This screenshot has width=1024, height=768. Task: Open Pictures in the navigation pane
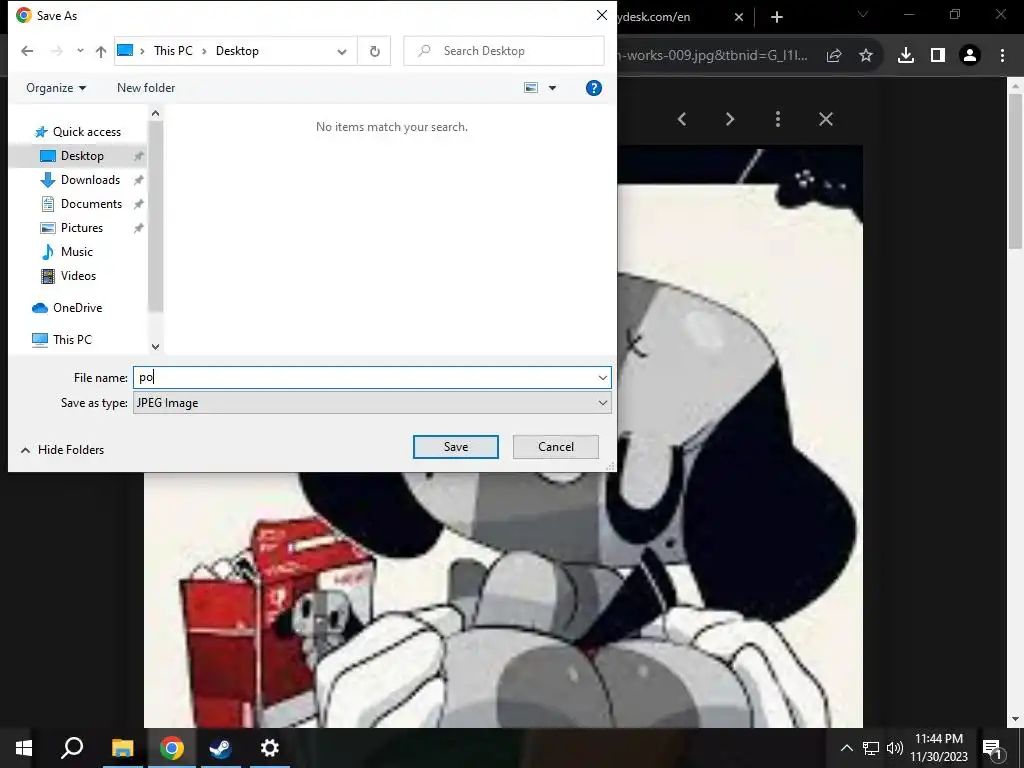point(82,228)
